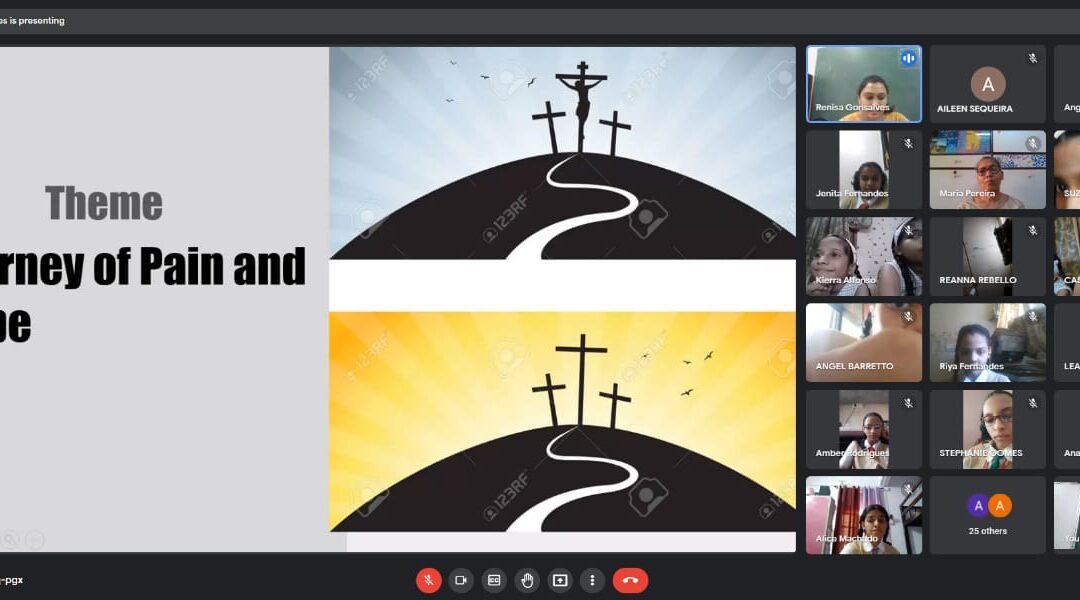Click muted mic icon on Maria Pereira tile
The image size is (1080, 600).
[x=1032, y=143]
